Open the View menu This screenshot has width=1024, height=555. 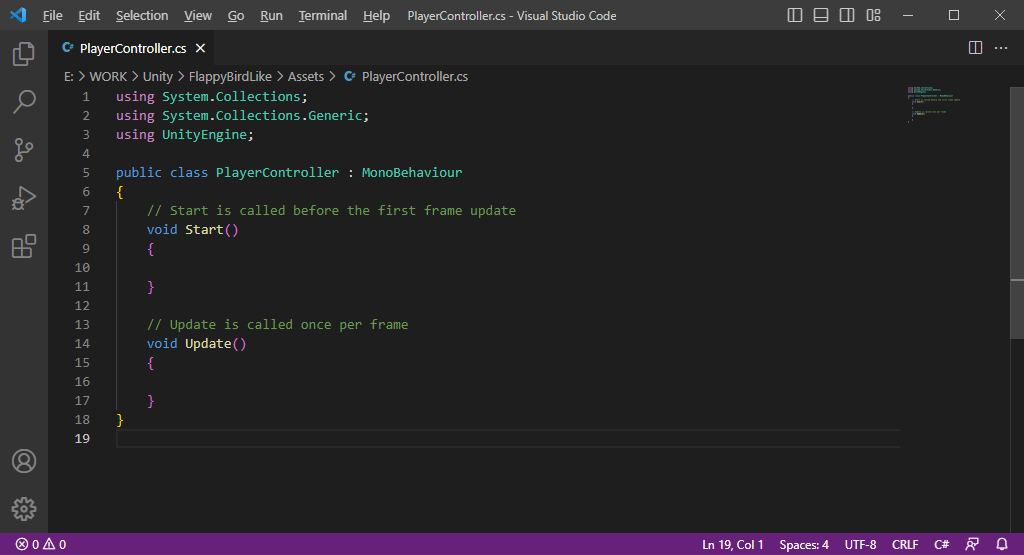click(198, 16)
